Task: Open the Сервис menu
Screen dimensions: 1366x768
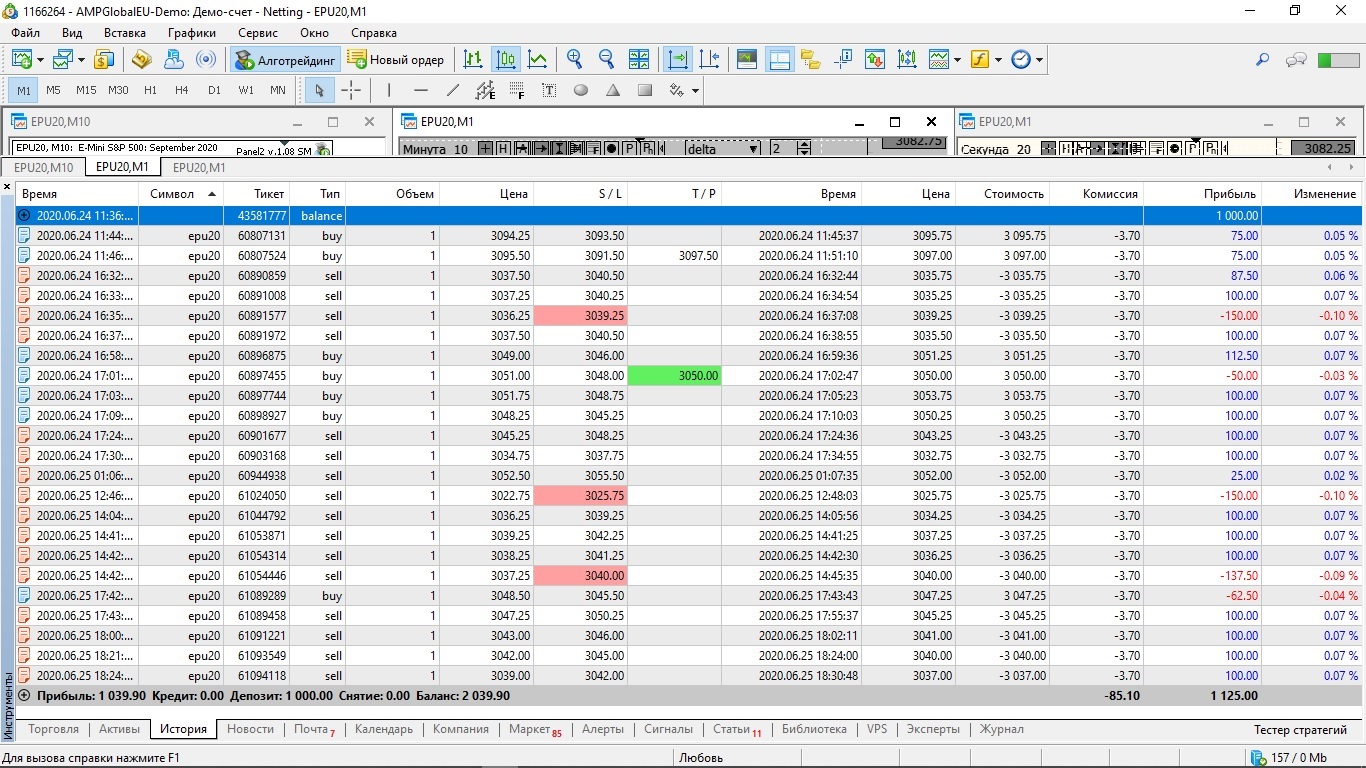Action: point(258,33)
